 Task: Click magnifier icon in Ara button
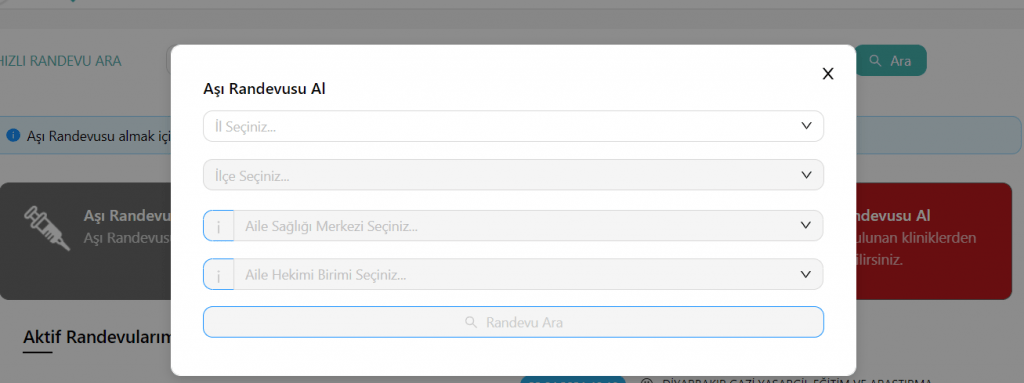coord(876,61)
